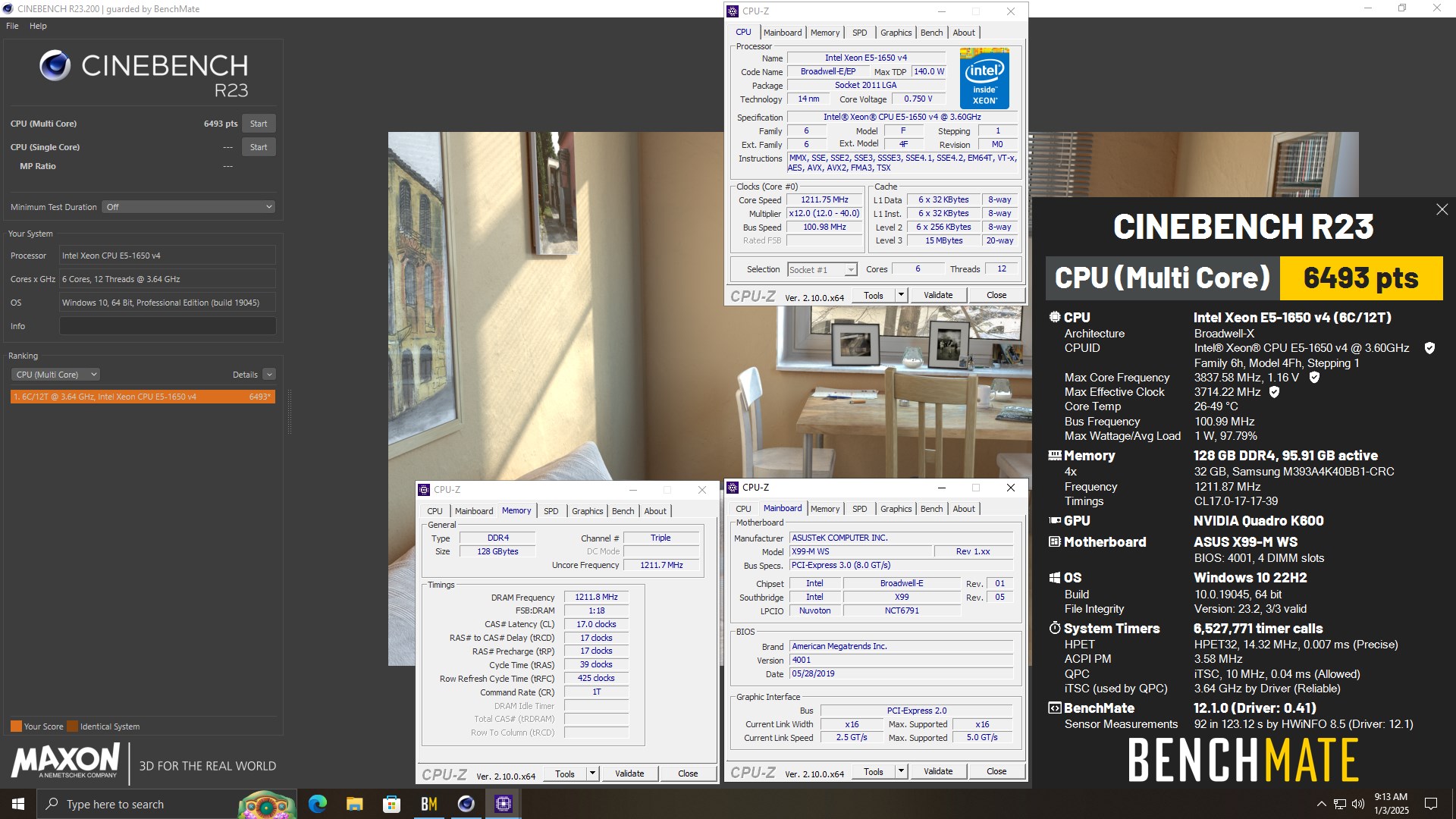Open Microsoft Edge from the taskbar
This screenshot has width=1456, height=819.
click(317, 804)
